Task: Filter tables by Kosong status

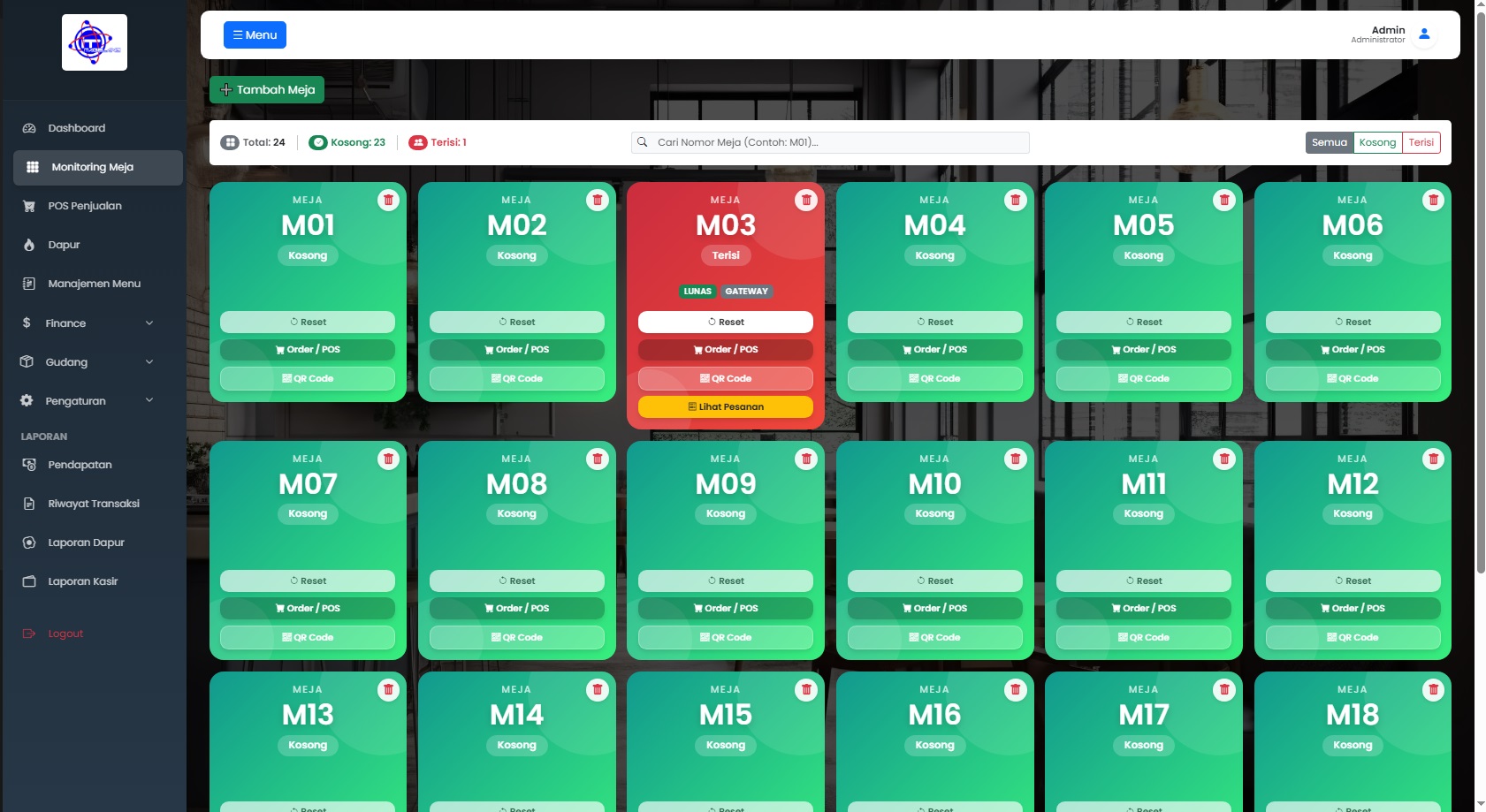Action: coord(1377,142)
